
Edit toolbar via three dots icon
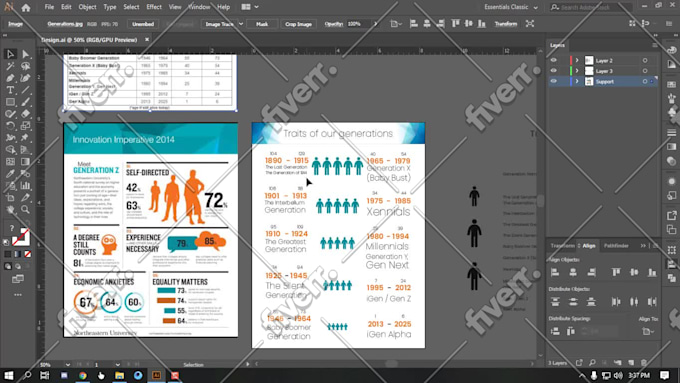[18, 295]
